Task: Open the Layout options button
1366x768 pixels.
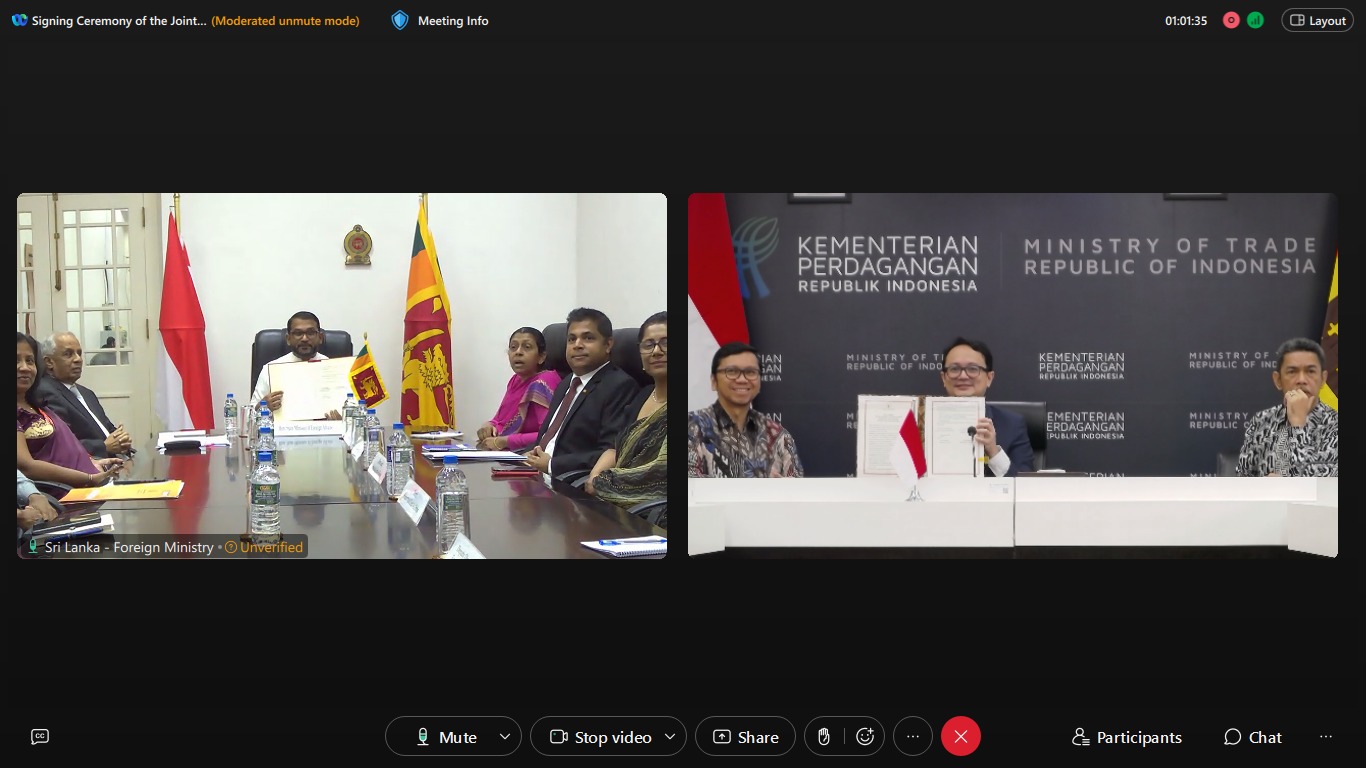Action: 1317,20
